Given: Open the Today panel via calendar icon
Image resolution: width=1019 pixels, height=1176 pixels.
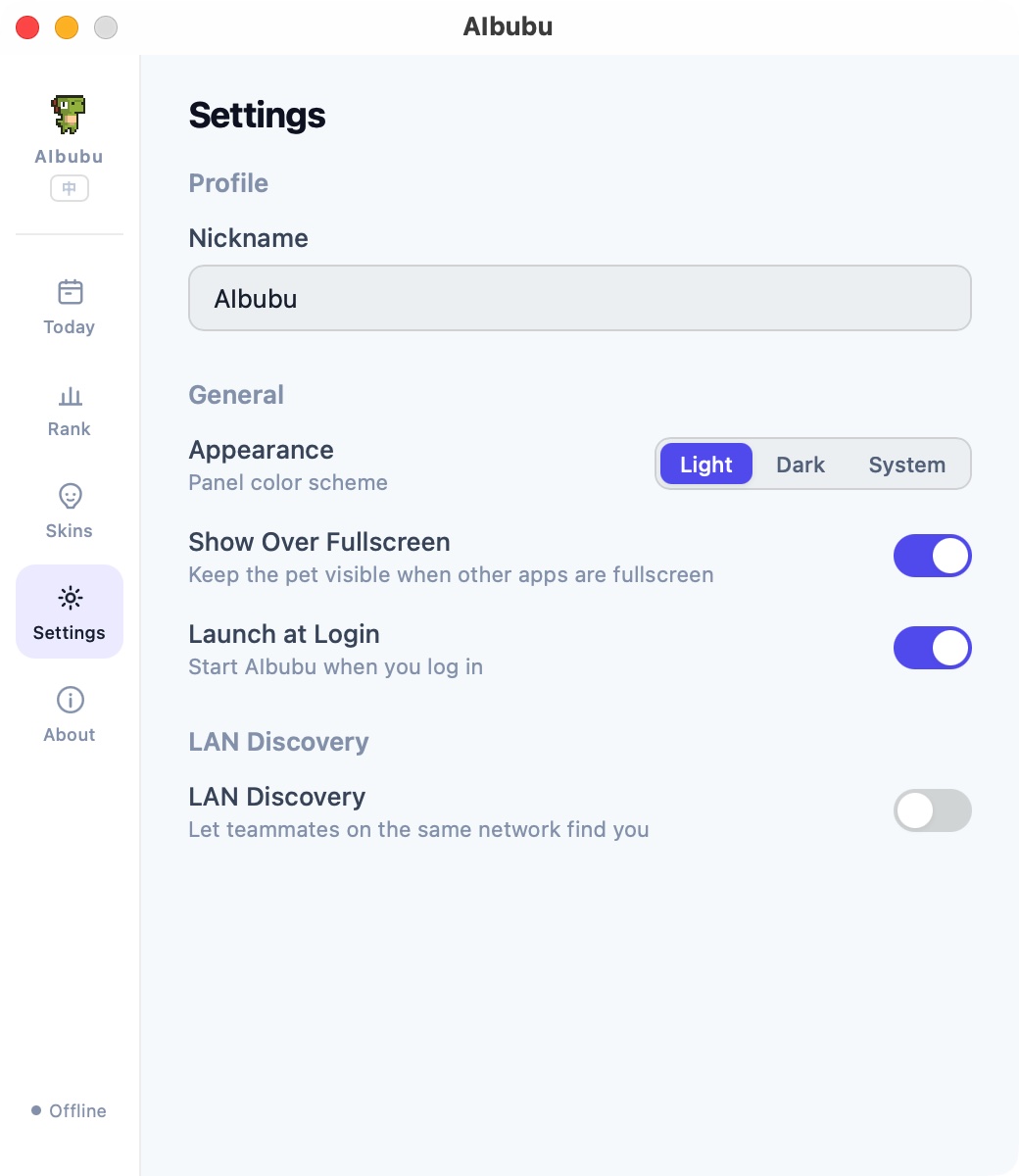Looking at the screenshot, I should pos(69,291).
